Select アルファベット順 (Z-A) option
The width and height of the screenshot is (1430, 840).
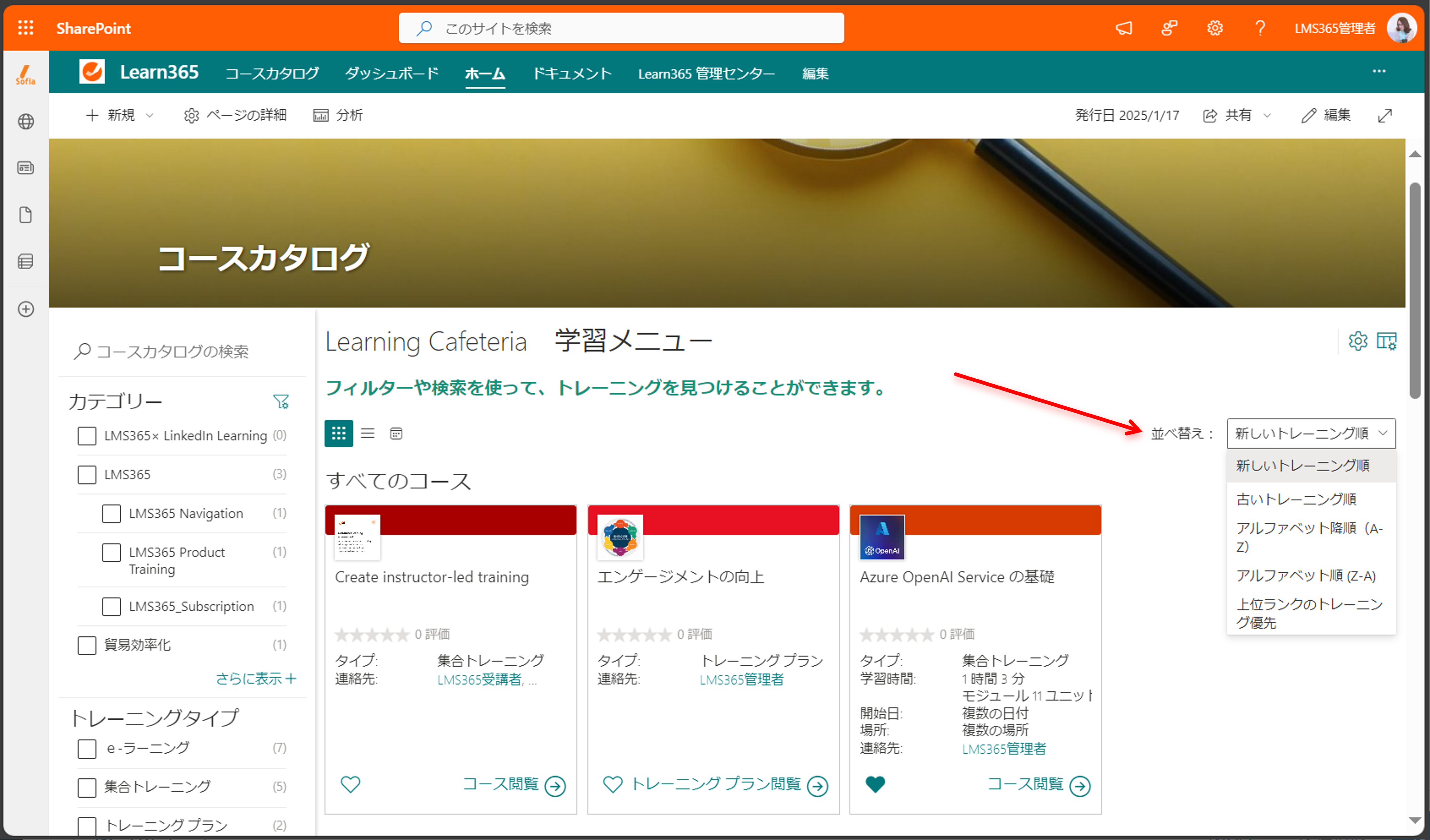coord(1311,576)
